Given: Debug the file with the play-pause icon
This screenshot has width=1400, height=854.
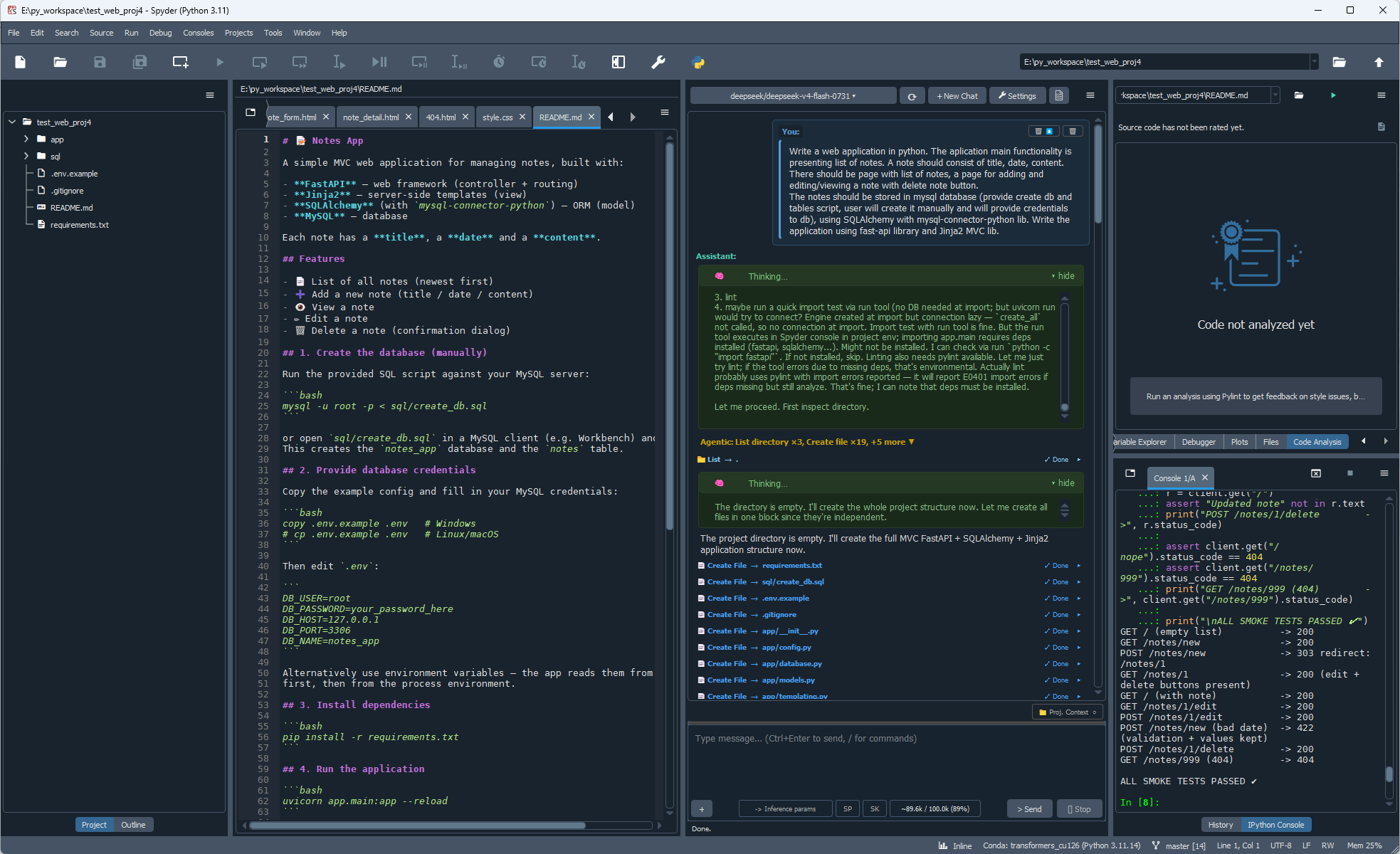Looking at the screenshot, I should (x=379, y=62).
